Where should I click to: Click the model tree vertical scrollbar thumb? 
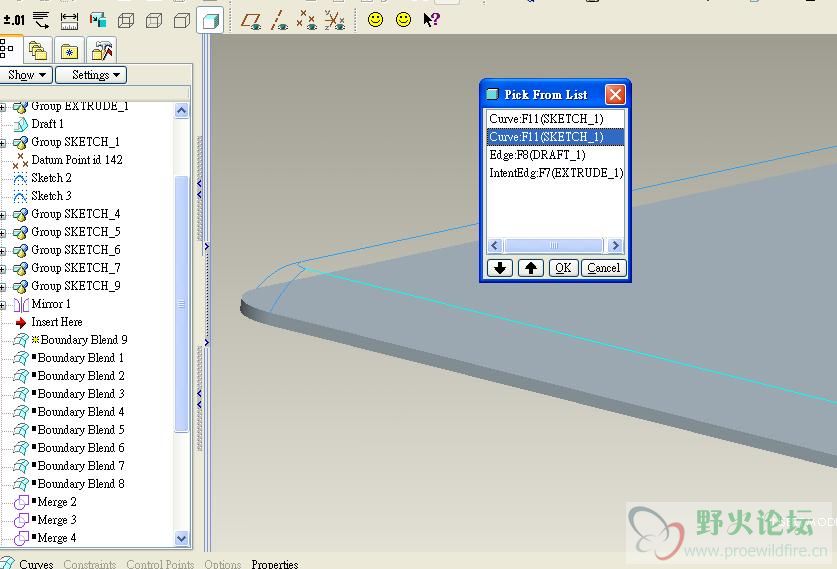pyautogui.click(x=181, y=303)
